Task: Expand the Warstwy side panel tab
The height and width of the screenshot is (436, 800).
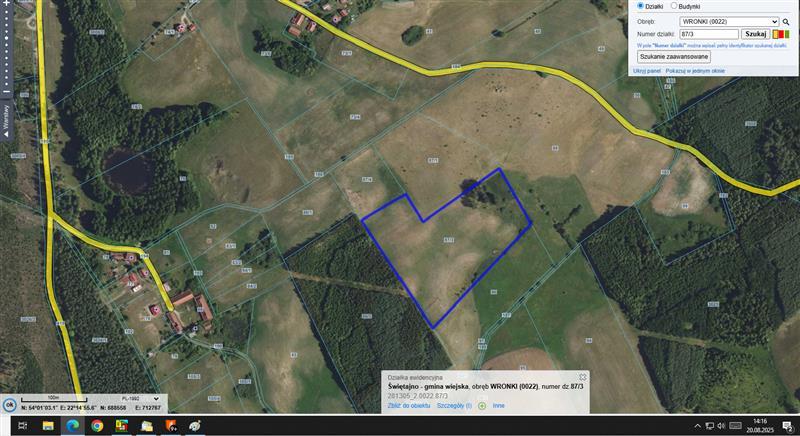Action: 6,120
